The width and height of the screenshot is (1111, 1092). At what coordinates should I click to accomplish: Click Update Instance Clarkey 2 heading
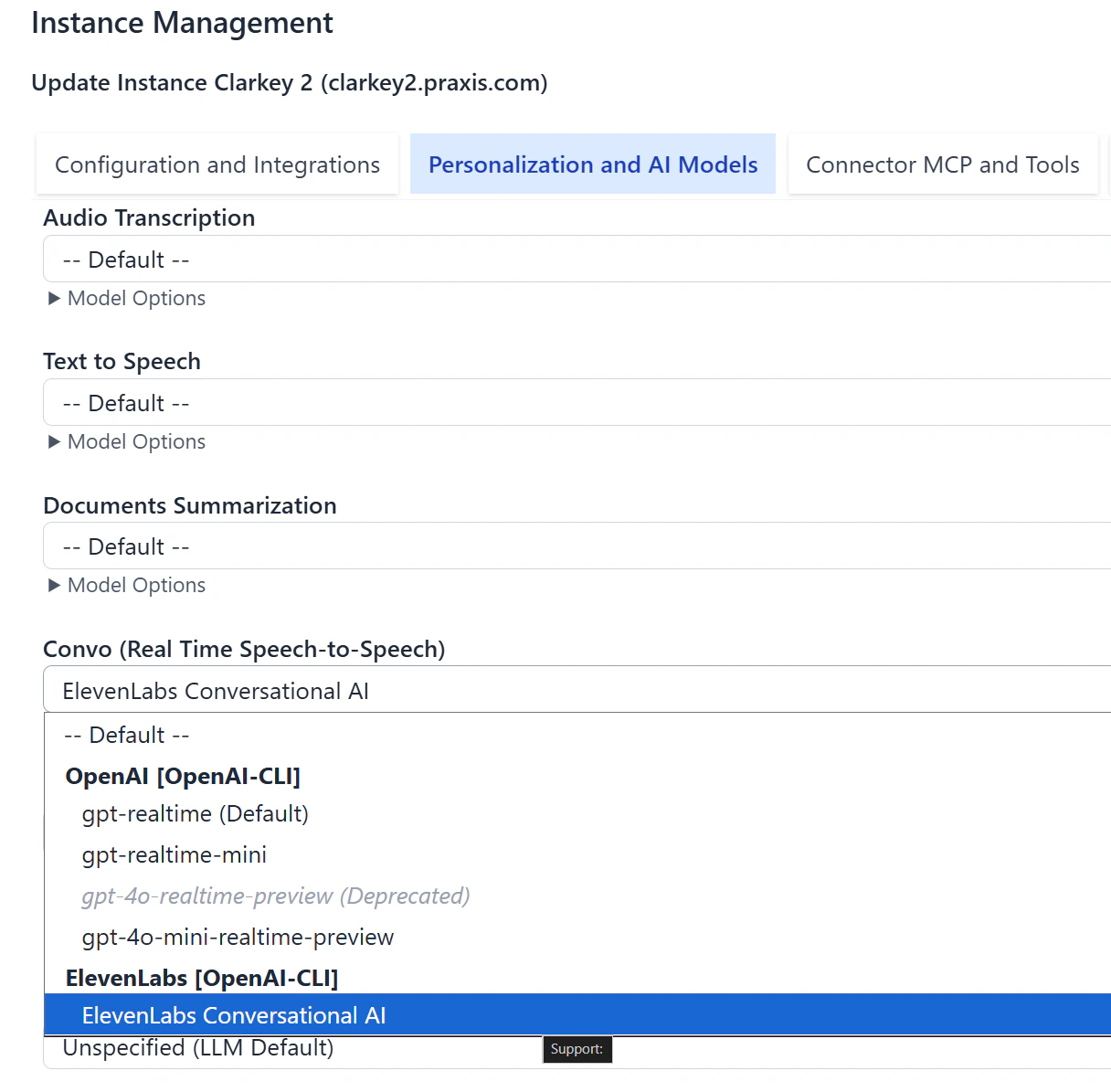click(x=290, y=83)
